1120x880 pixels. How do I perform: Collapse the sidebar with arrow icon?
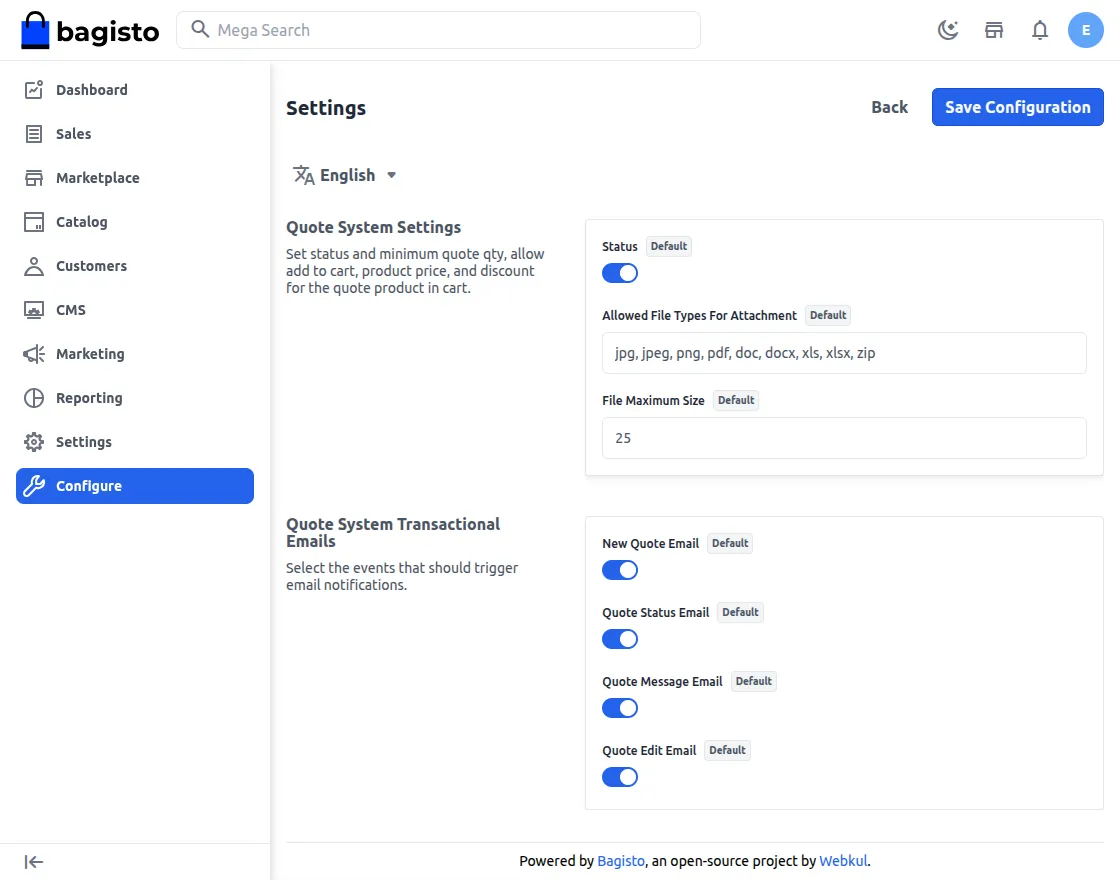(34, 862)
